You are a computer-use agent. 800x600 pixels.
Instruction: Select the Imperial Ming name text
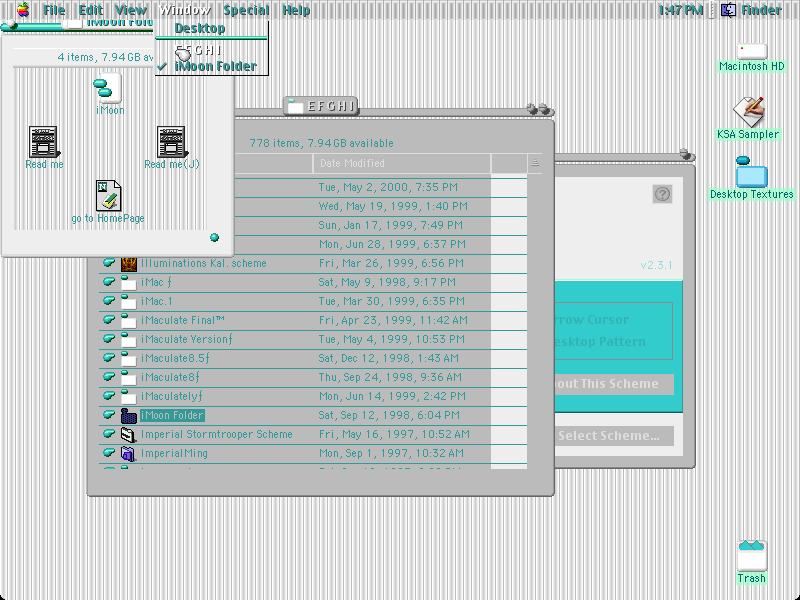coord(174,453)
